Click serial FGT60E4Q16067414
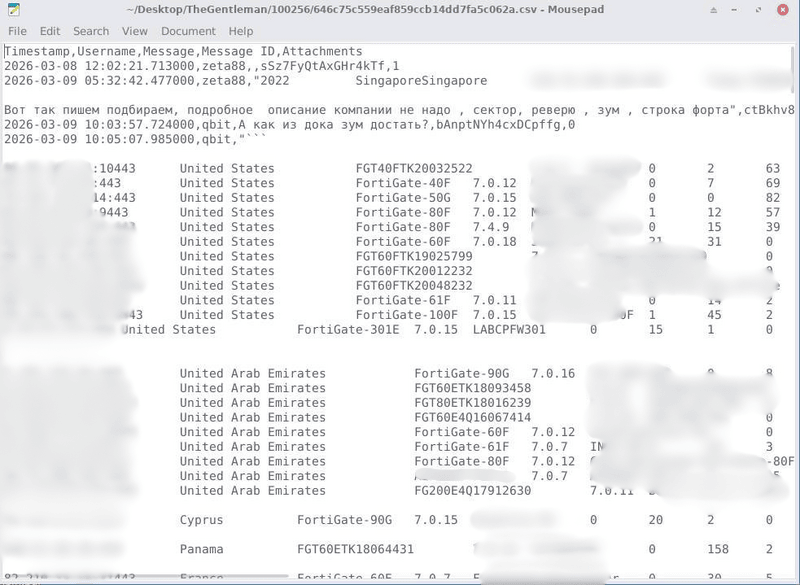The width and height of the screenshot is (800, 585). click(x=472, y=418)
